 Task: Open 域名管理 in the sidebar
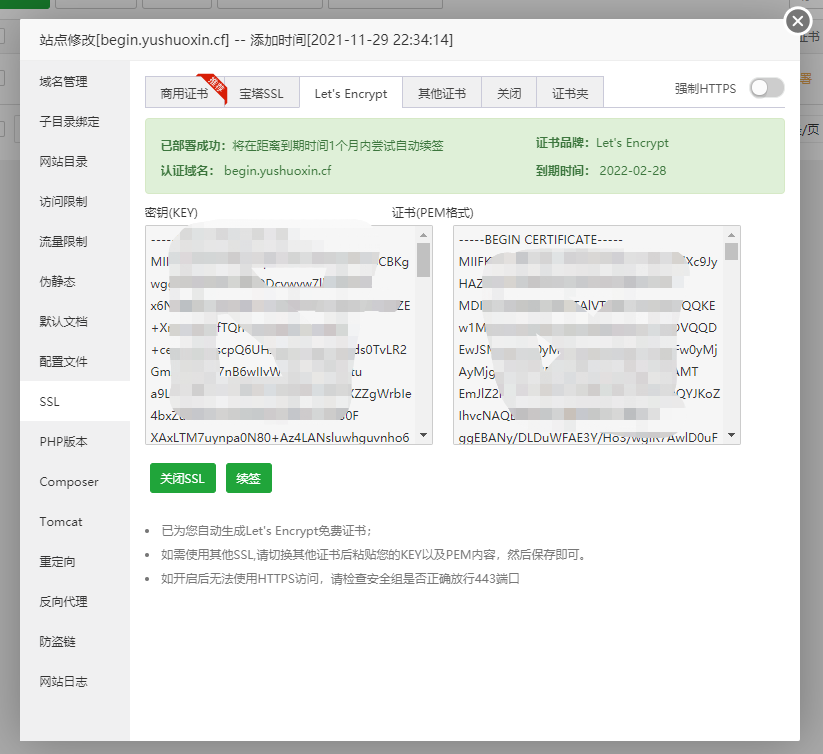coord(63,82)
